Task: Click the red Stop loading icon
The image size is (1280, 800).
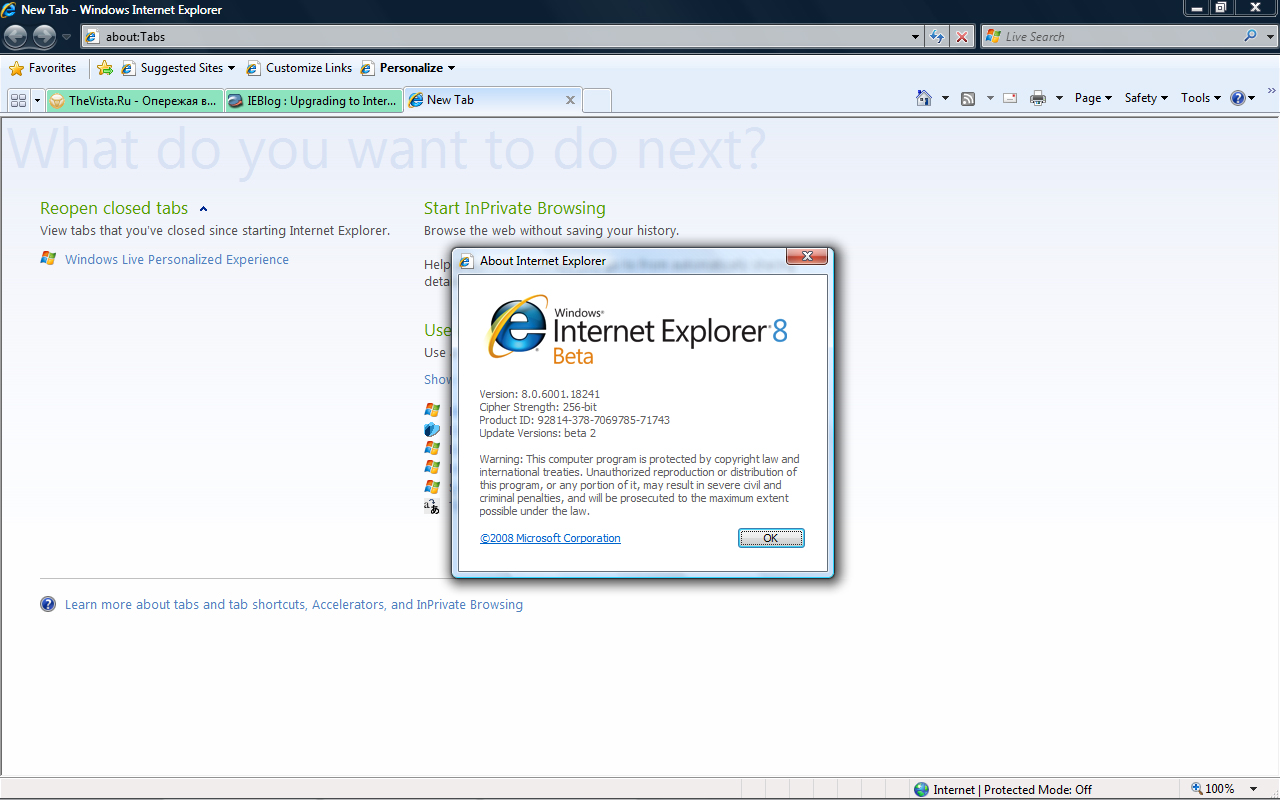Action: click(962, 37)
